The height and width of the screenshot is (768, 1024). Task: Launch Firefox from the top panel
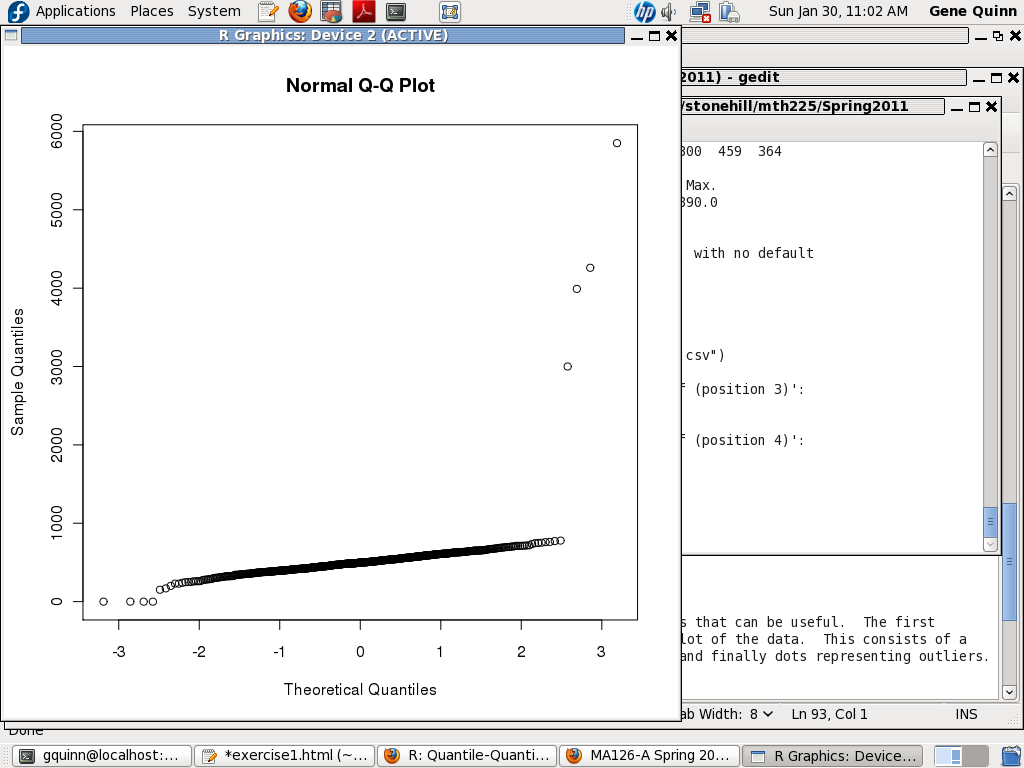pos(299,12)
